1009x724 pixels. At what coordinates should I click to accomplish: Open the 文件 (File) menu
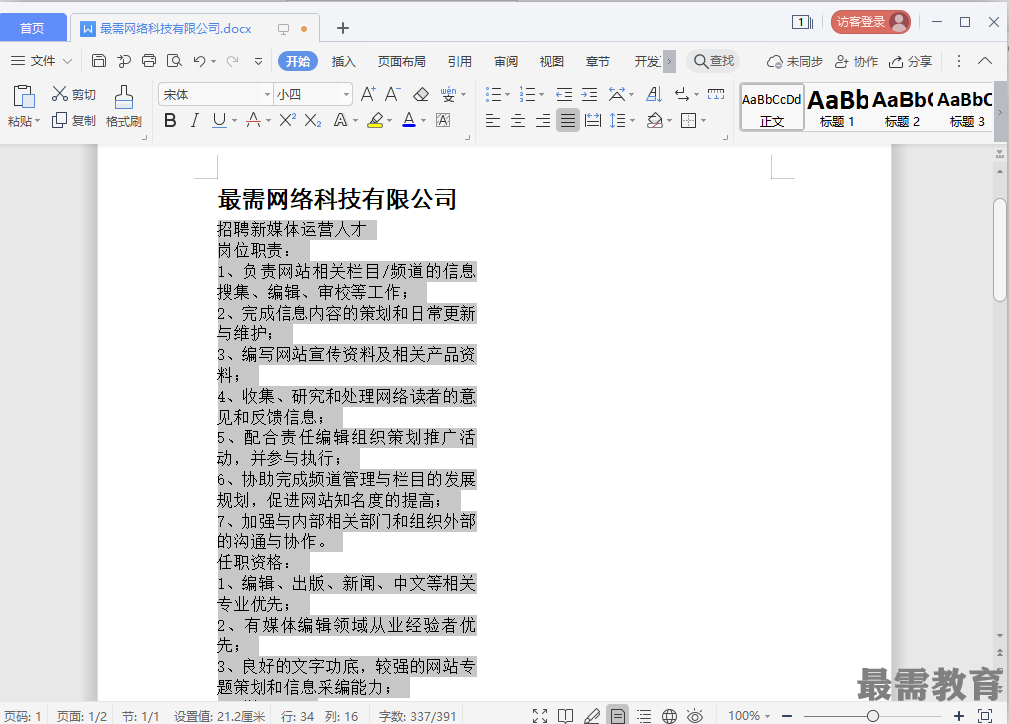pos(41,61)
